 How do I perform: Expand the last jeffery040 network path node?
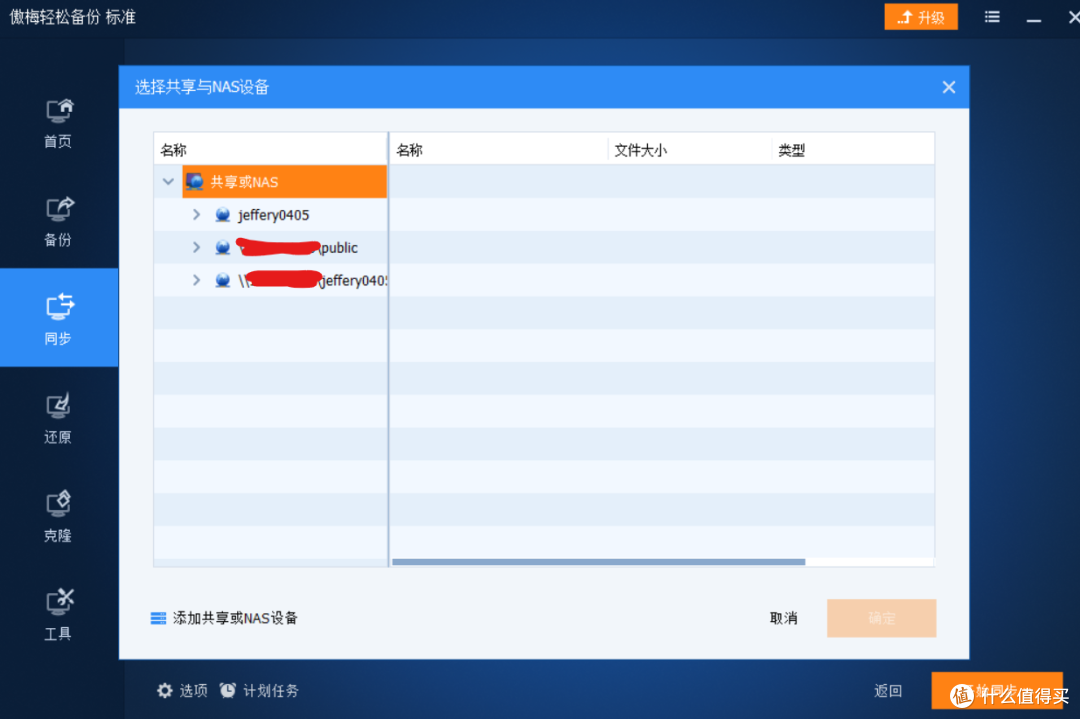(x=196, y=280)
